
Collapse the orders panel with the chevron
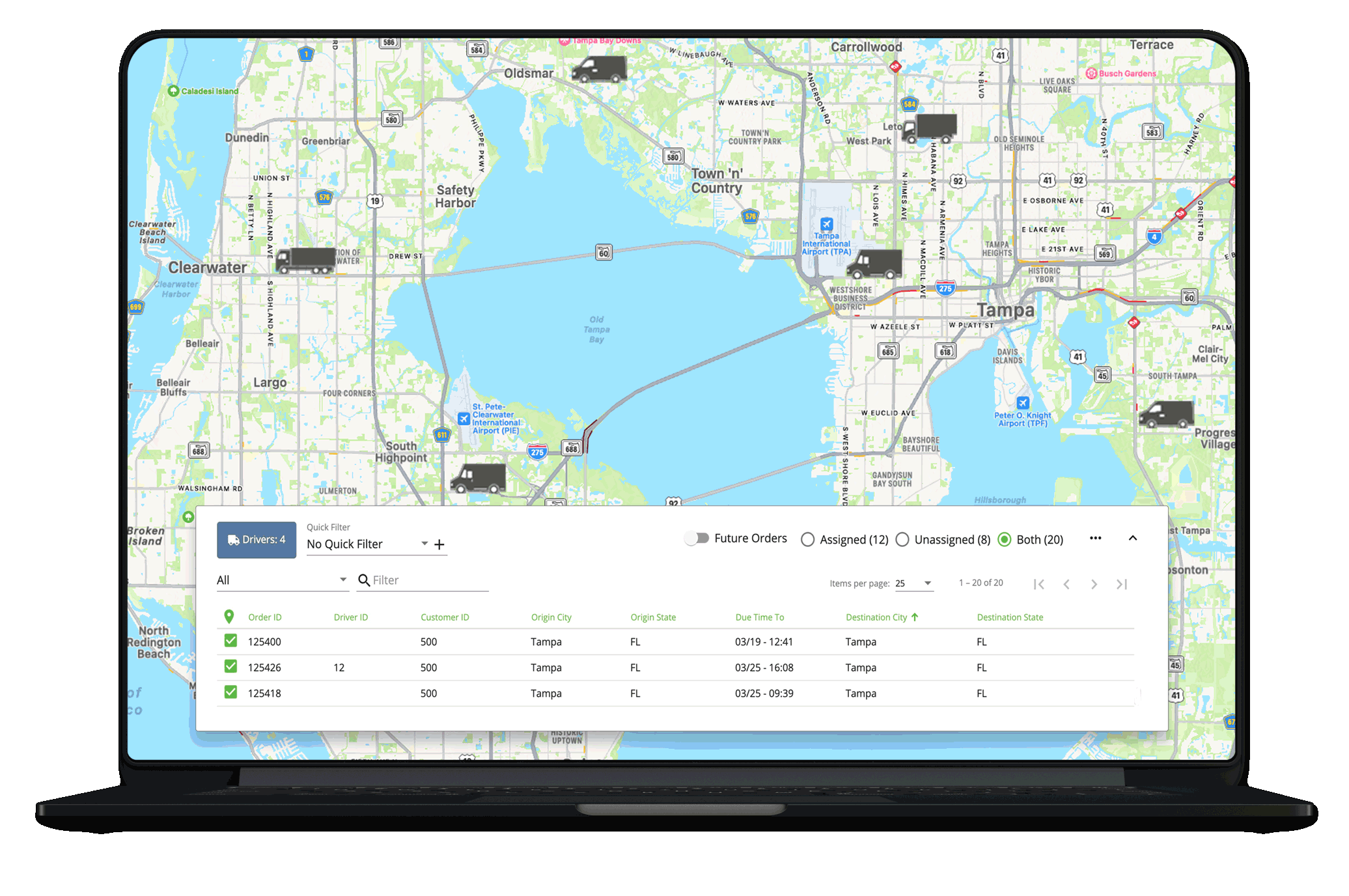point(1133,538)
